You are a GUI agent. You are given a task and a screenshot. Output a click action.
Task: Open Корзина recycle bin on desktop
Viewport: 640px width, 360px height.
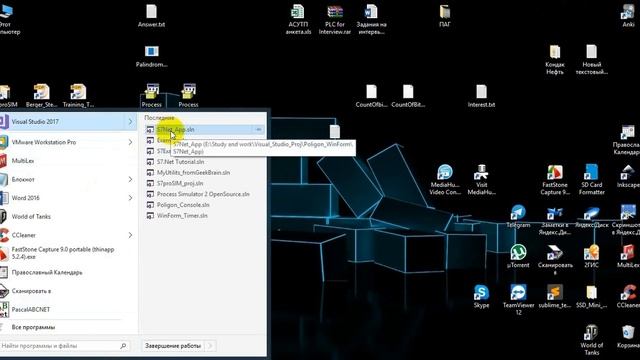point(629,336)
